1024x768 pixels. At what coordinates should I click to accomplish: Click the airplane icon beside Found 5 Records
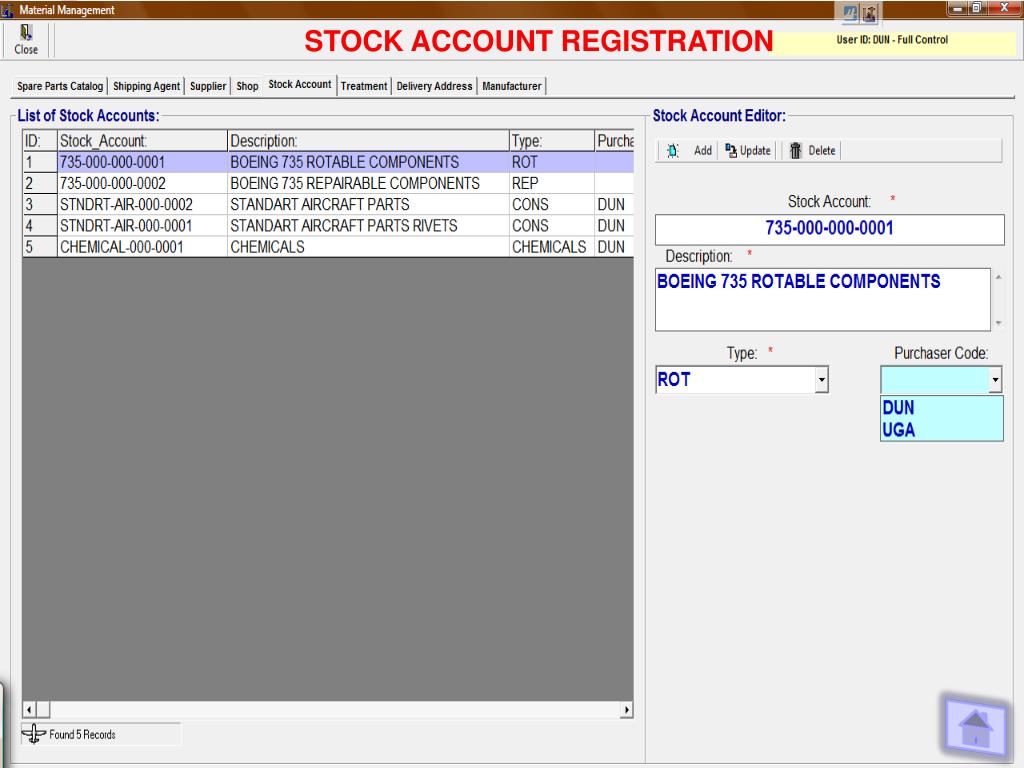tap(33, 734)
